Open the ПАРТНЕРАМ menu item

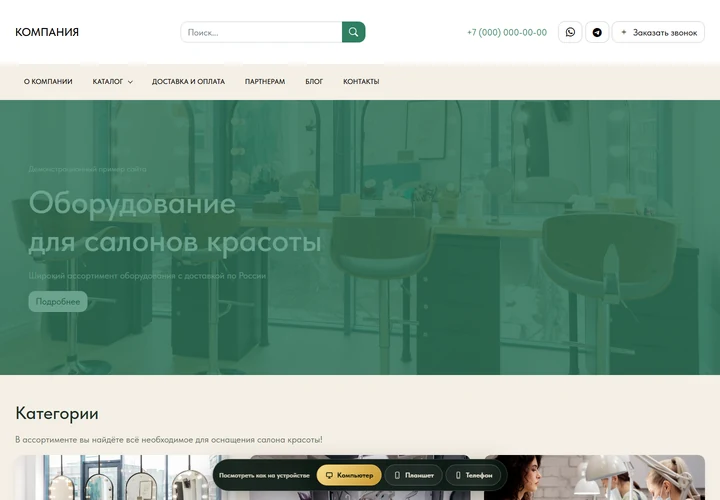pos(265,81)
